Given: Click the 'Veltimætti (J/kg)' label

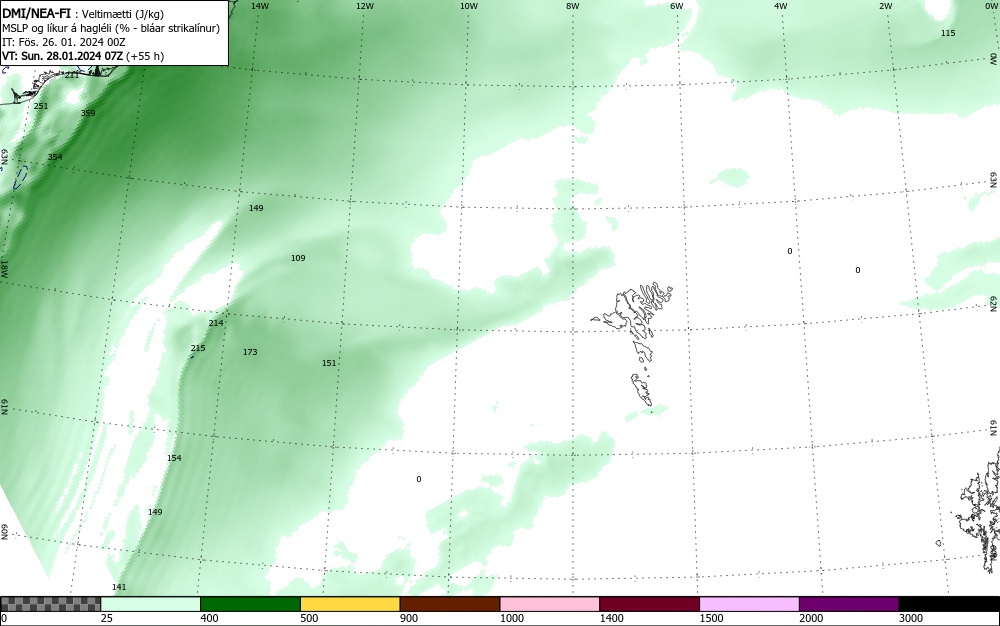Looking at the screenshot, I should (123, 14).
